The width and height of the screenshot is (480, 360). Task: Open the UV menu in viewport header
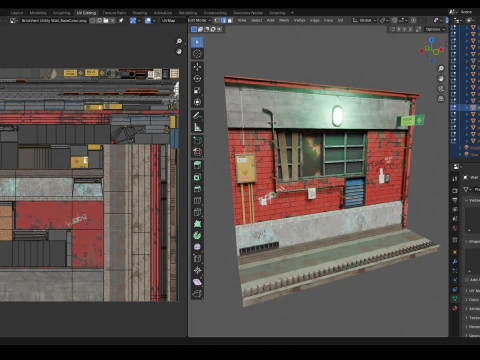(340, 20)
